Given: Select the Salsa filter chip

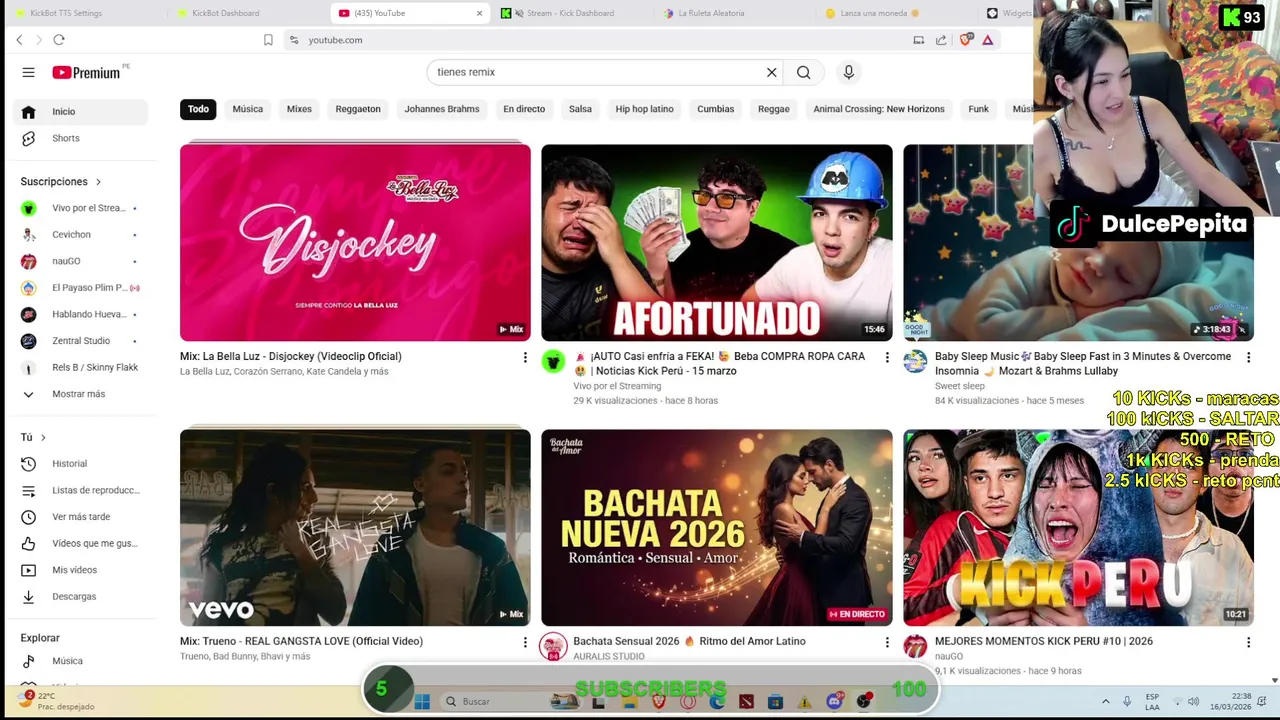Looking at the screenshot, I should pyautogui.click(x=580, y=109).
